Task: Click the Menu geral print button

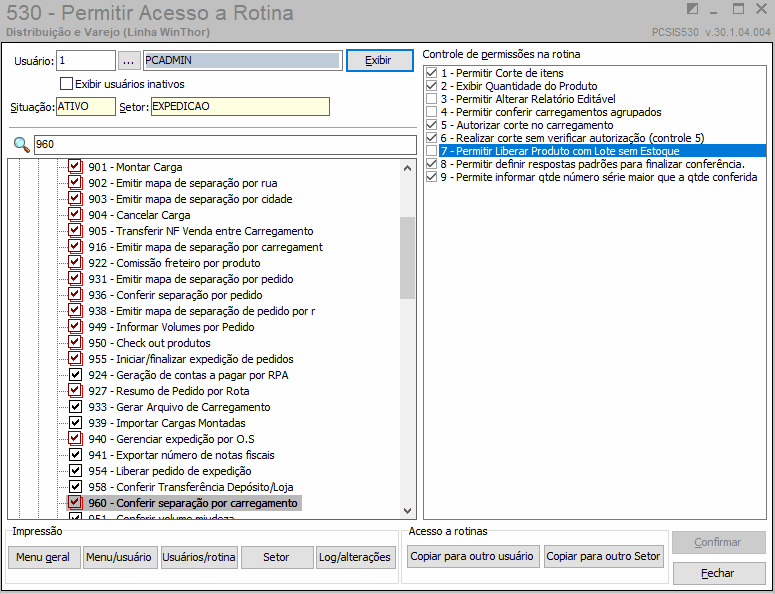Action: coord(44,557)
